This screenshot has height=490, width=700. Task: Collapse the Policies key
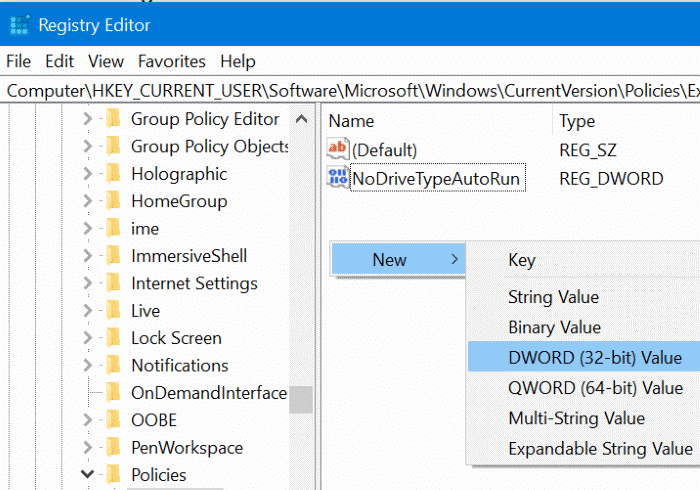click(88, 475)
